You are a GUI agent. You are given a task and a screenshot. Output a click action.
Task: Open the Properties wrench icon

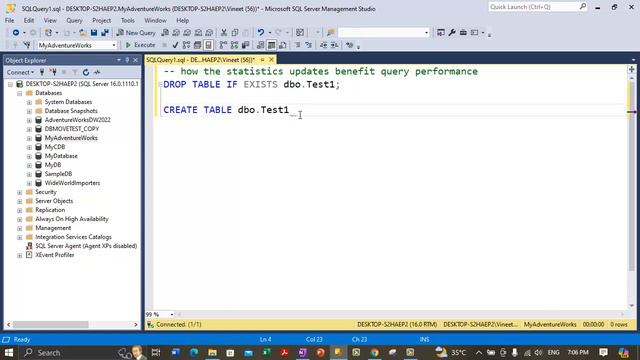pos(452,33)
